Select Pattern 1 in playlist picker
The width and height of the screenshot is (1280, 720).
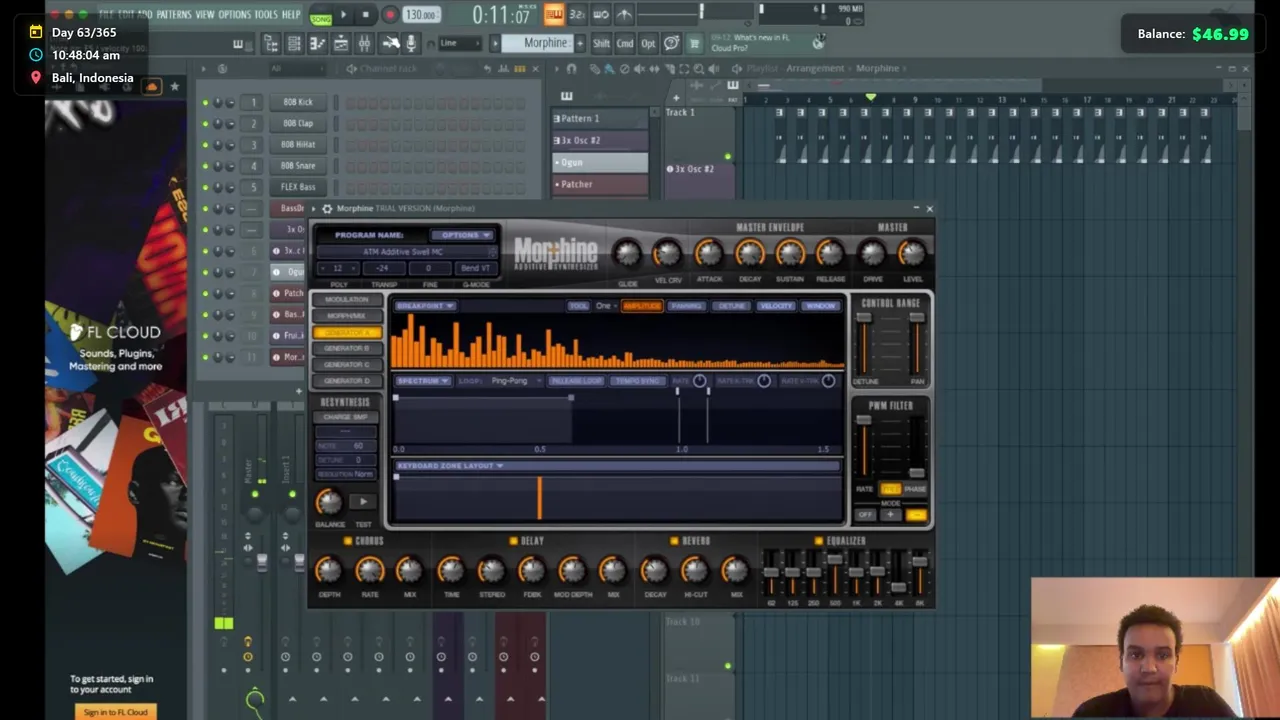click(600, 118)
